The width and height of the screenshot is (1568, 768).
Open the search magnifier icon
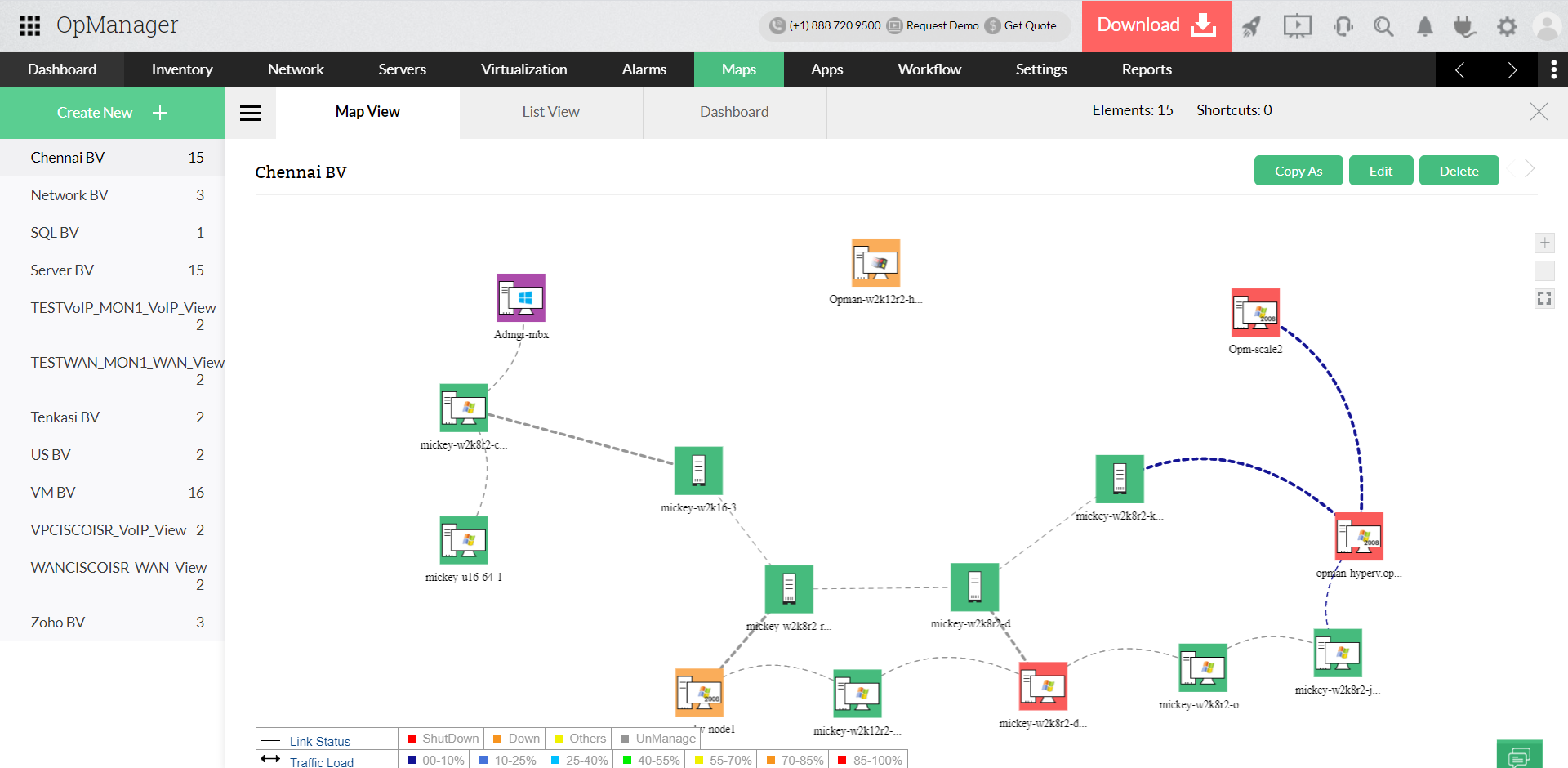[x=1383, y=26]
